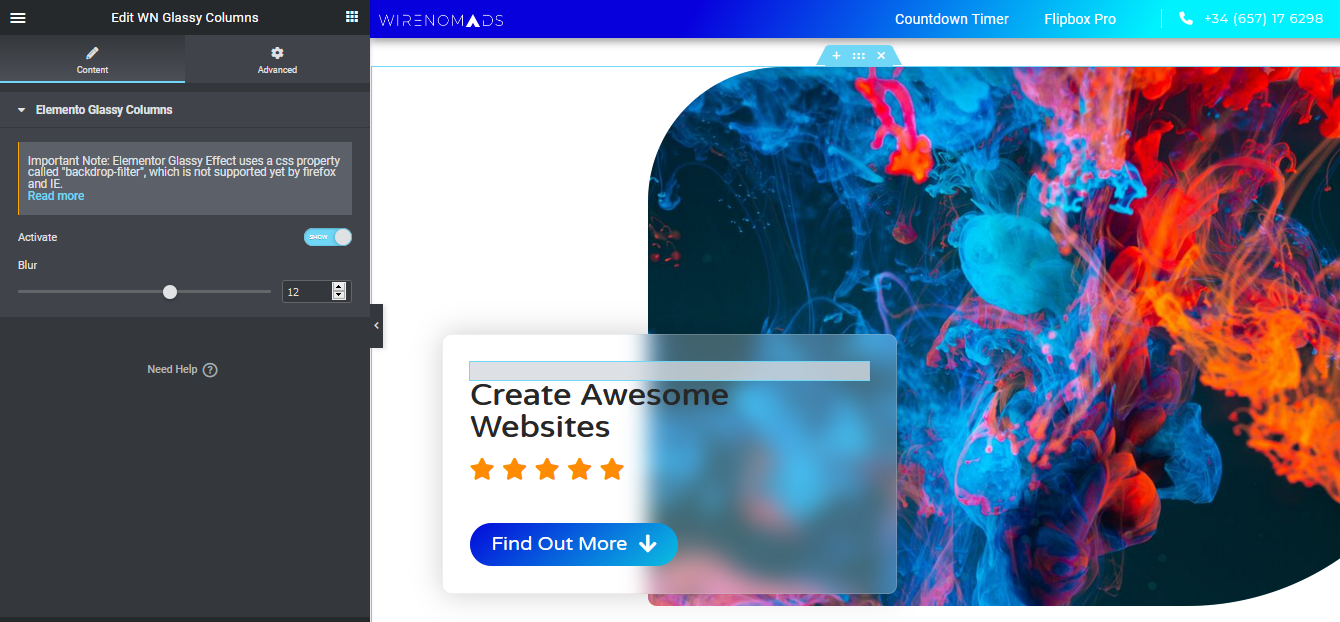Click the Need Help question mark icon
This screenshot has width=1340, height=622.
tap(210, 370)
